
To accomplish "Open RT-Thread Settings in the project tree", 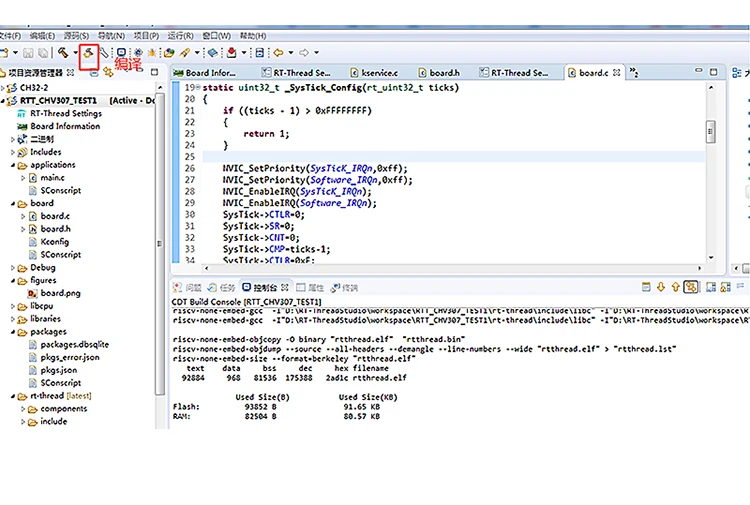I will coord(66,114).
